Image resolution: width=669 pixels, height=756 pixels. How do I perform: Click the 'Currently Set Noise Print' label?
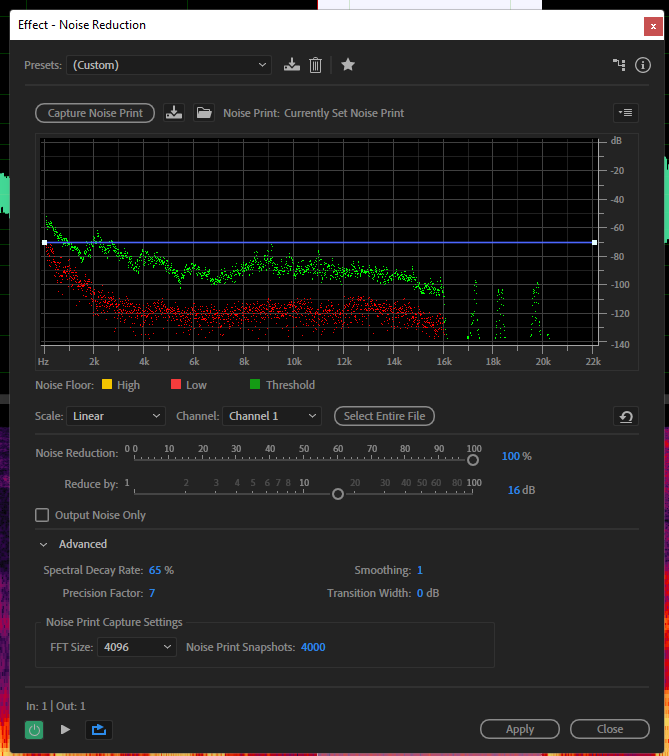coord(344,113)
